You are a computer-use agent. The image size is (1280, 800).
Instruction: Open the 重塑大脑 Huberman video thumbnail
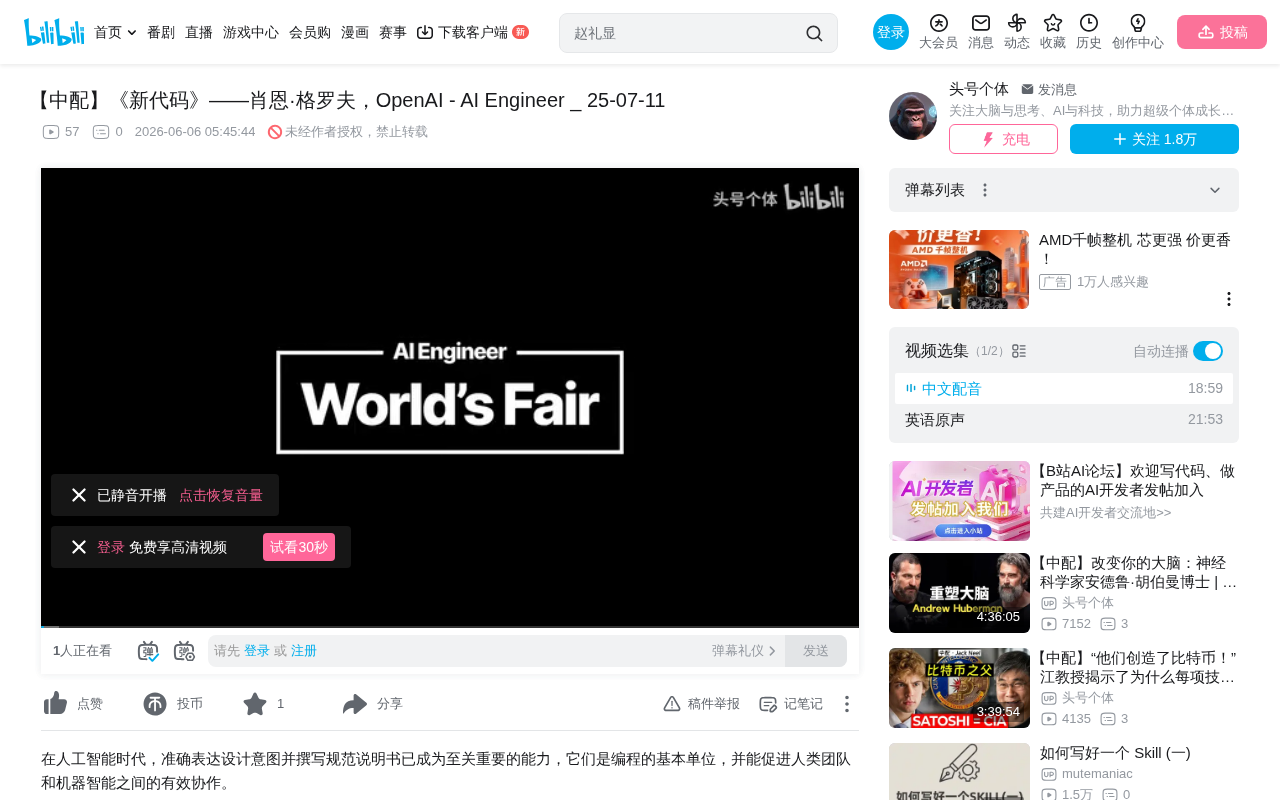959,593
